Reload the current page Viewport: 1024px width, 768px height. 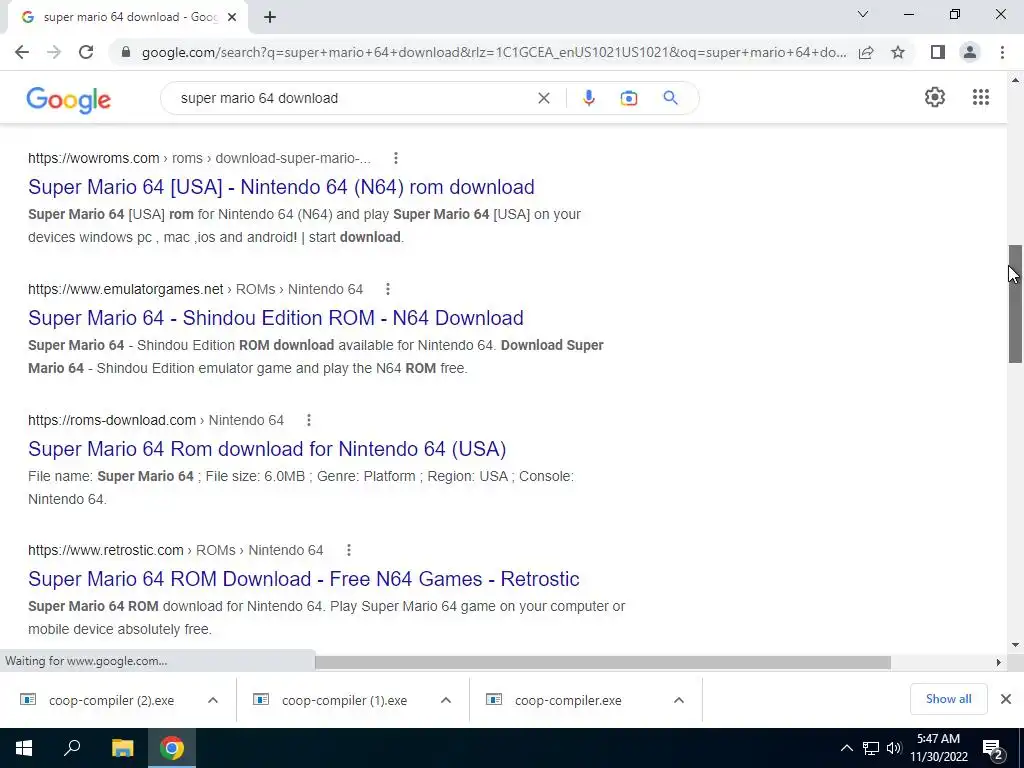(x=86, y=52)
